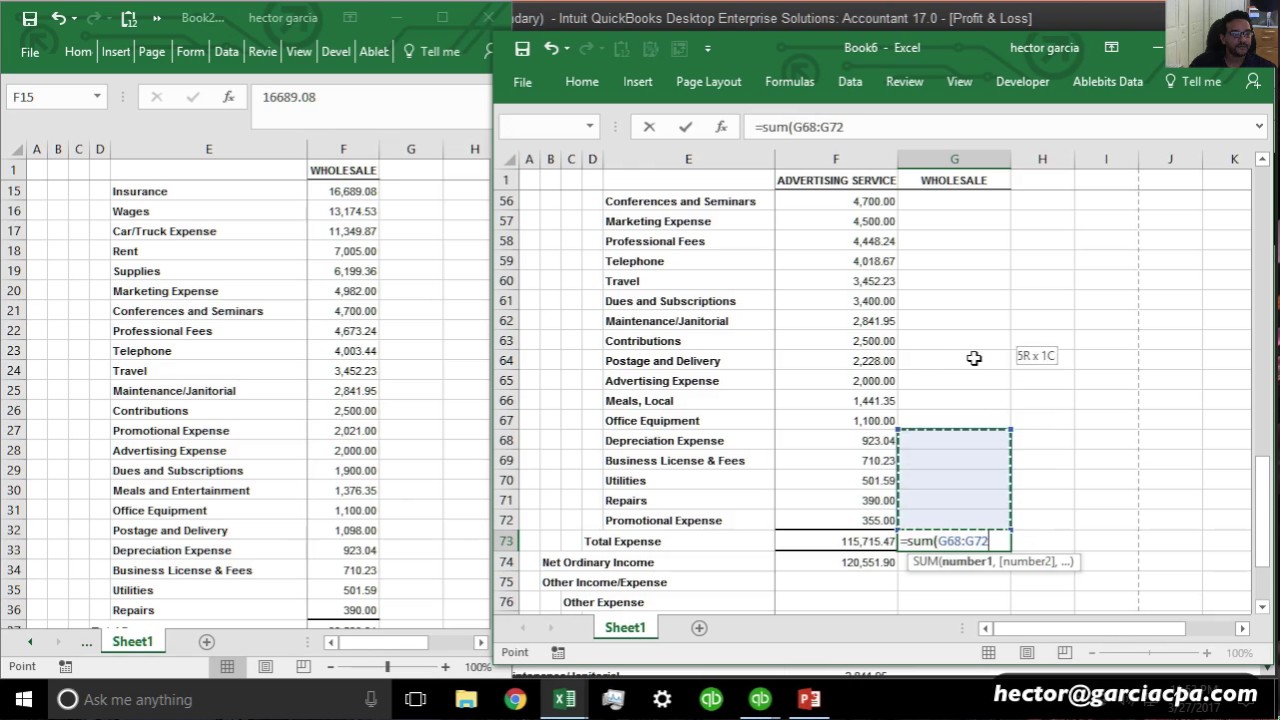This screenshot has height=720, width=1280.
Task: Select the Sheet1 tab in Book6
Action: (625, 628)
